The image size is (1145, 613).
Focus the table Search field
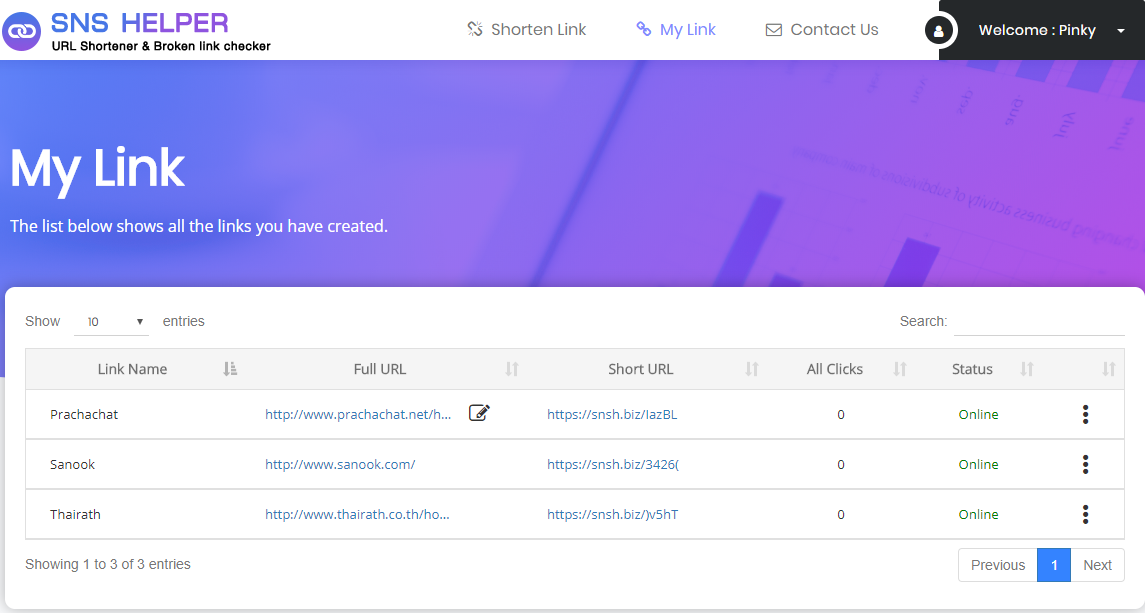tap(1039, 322)
